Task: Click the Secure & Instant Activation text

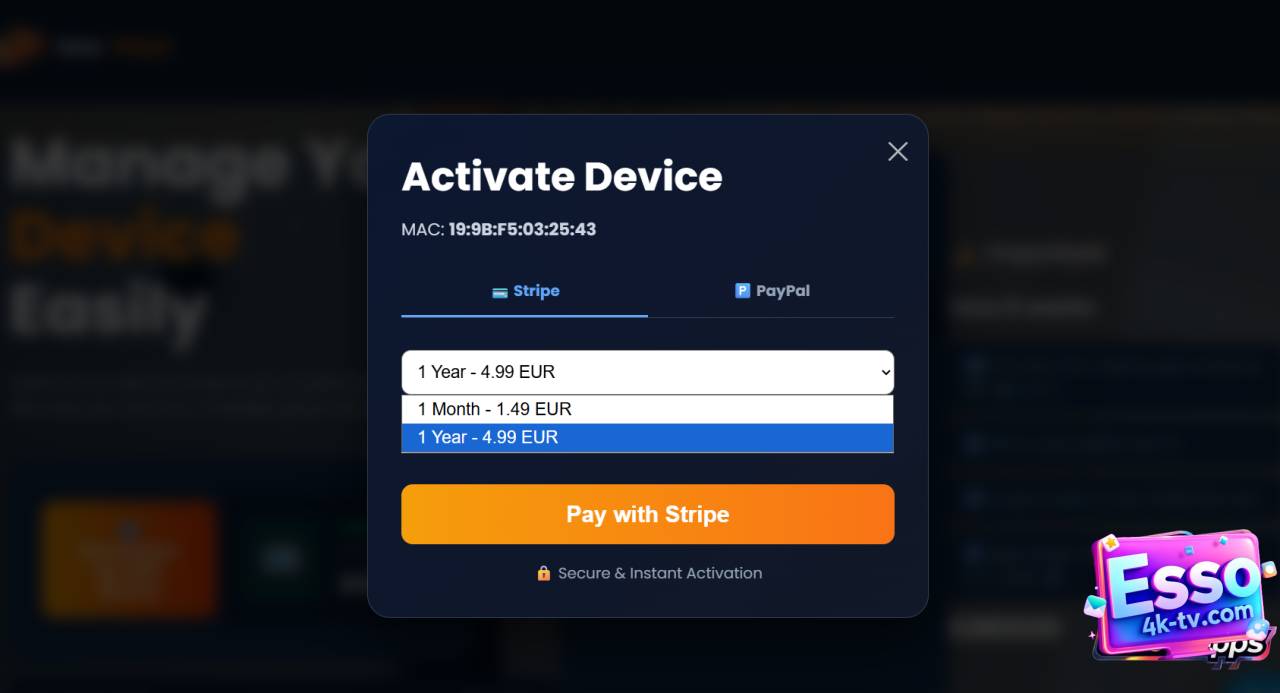Action: (660, 573)
